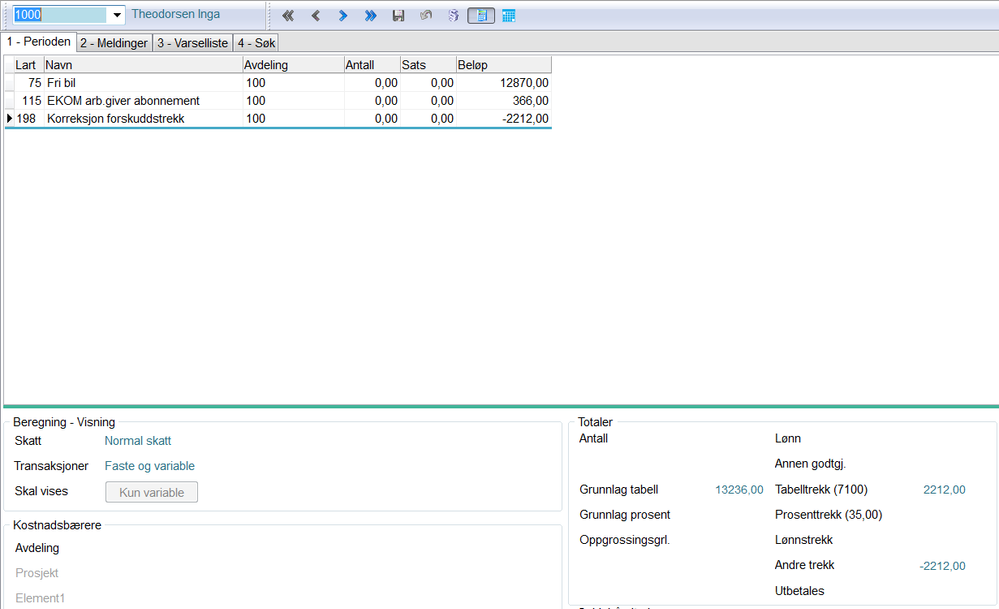The width and height of the screenshot is (999, 609).
Task: Switch to the 2 - Meldinger tab
Action: pos(114,43)
